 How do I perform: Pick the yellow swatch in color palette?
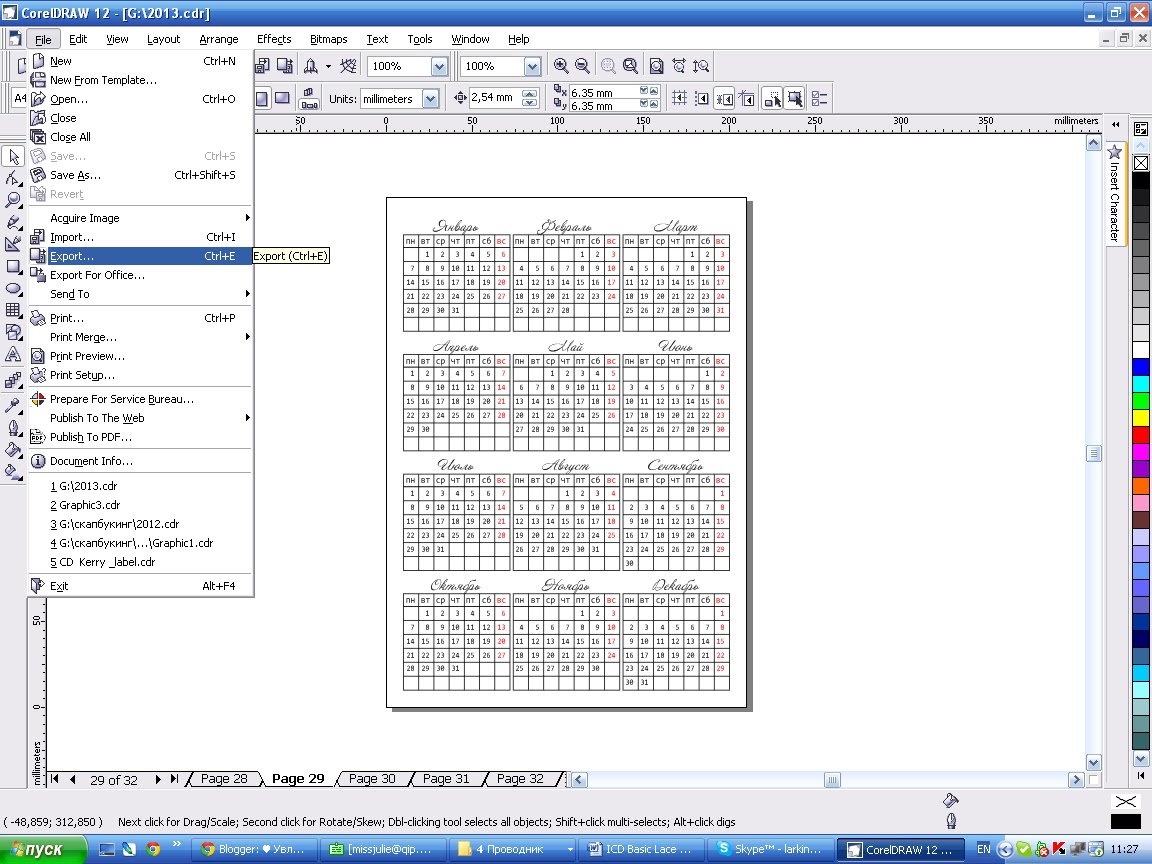1141,418
